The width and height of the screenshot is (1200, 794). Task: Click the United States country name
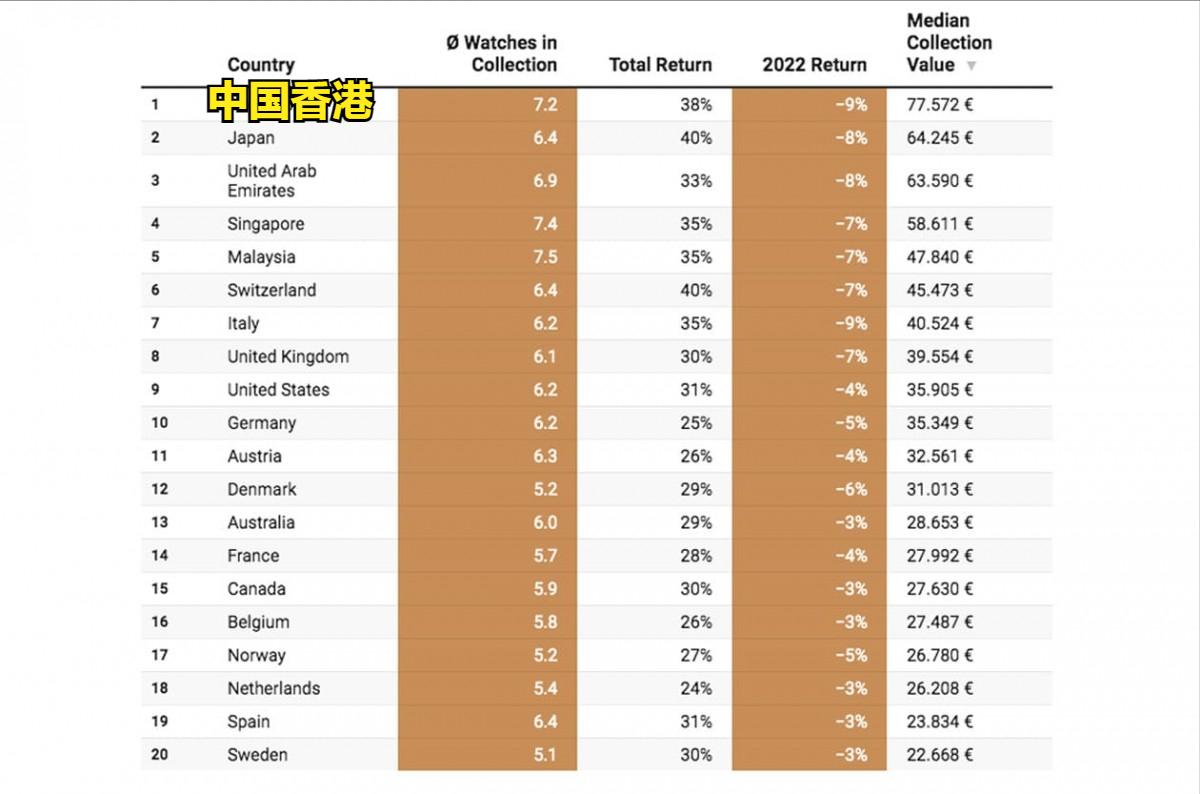click(277, 389)
